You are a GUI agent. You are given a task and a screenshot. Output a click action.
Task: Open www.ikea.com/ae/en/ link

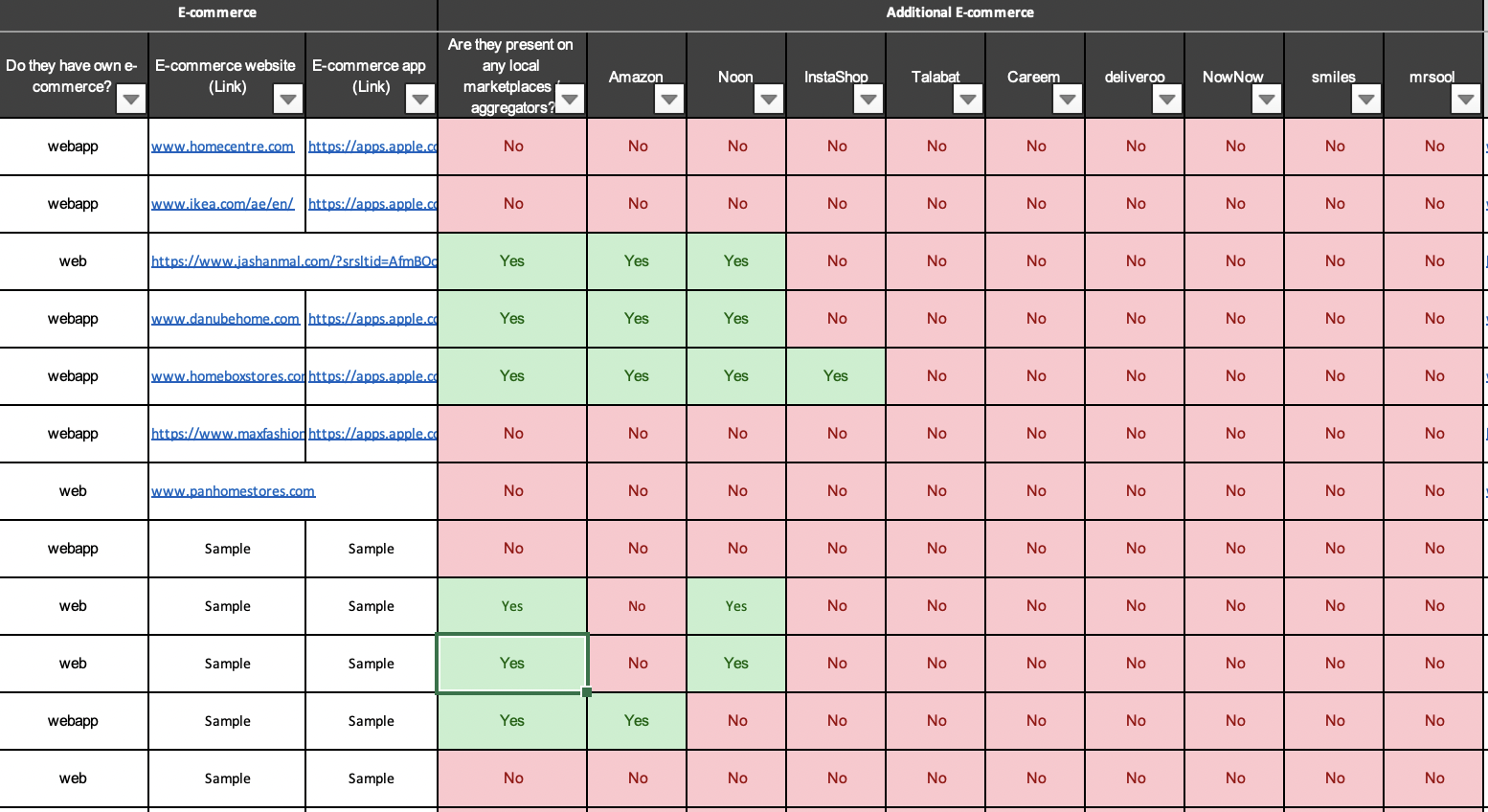(x=222, y=204)
